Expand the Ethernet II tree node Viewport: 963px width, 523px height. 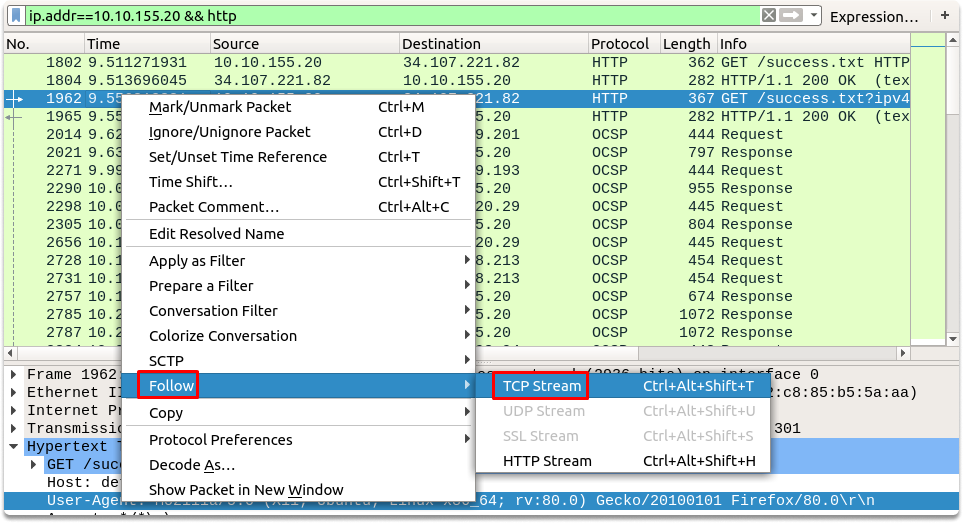14,392
